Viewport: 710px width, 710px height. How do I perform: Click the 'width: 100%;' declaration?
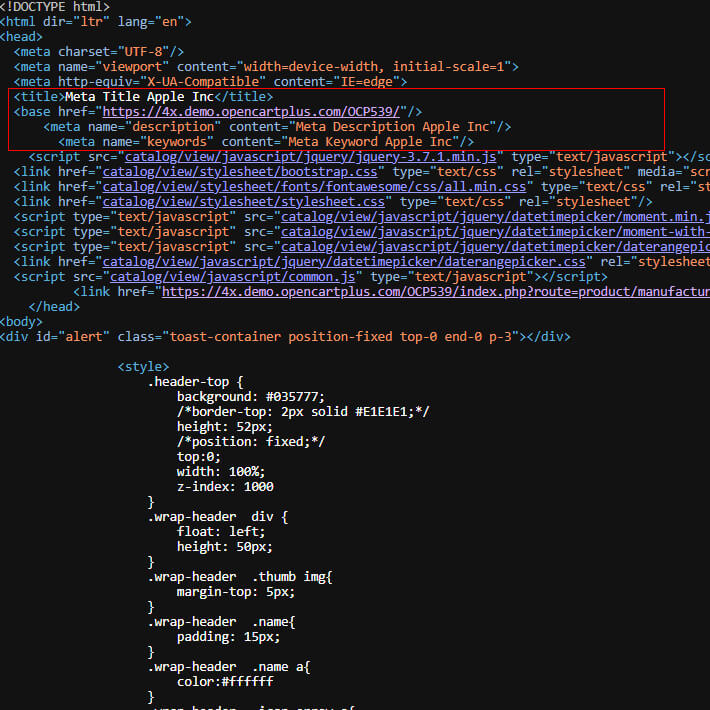point(221,471)
